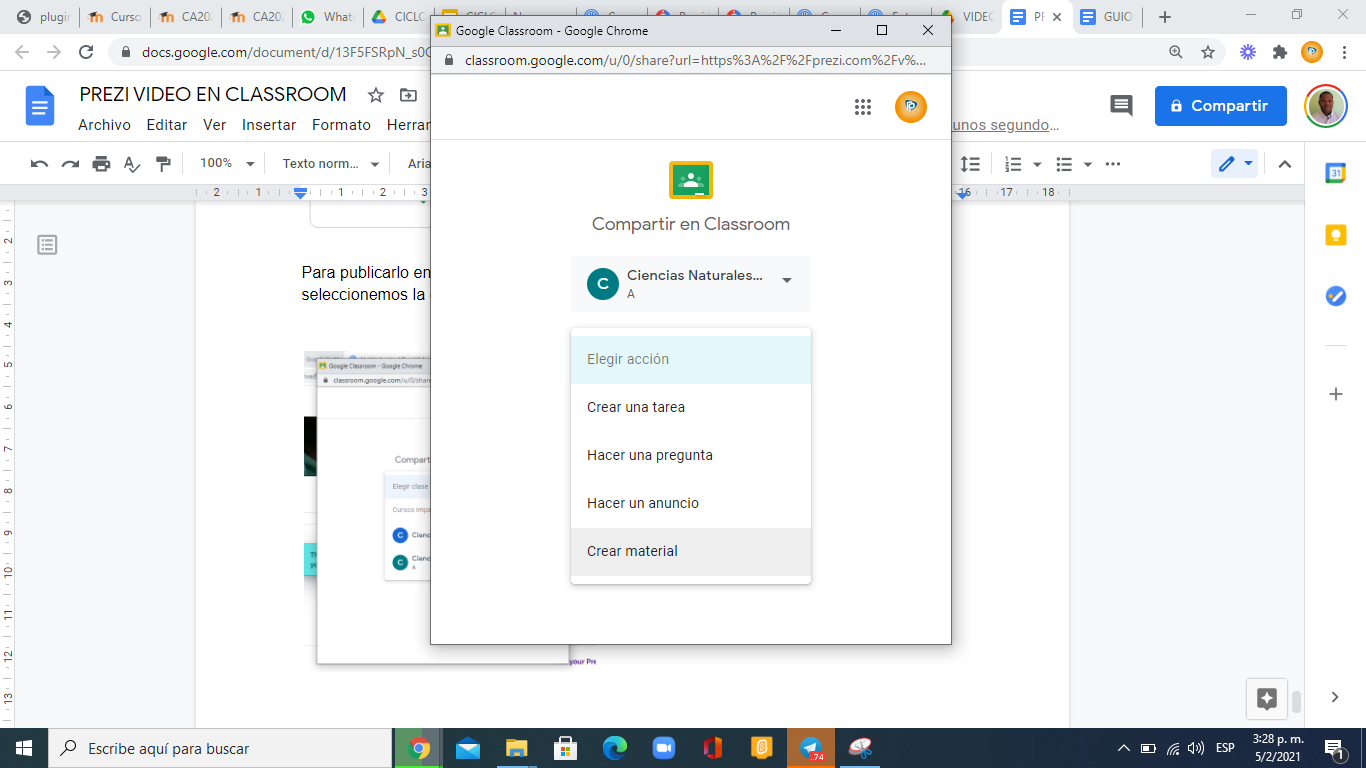Image resolution: width=1366 pixels, height=768 pixels.
Task: Bookmark this page with star icon
Action: click(x=1208, y=52)
